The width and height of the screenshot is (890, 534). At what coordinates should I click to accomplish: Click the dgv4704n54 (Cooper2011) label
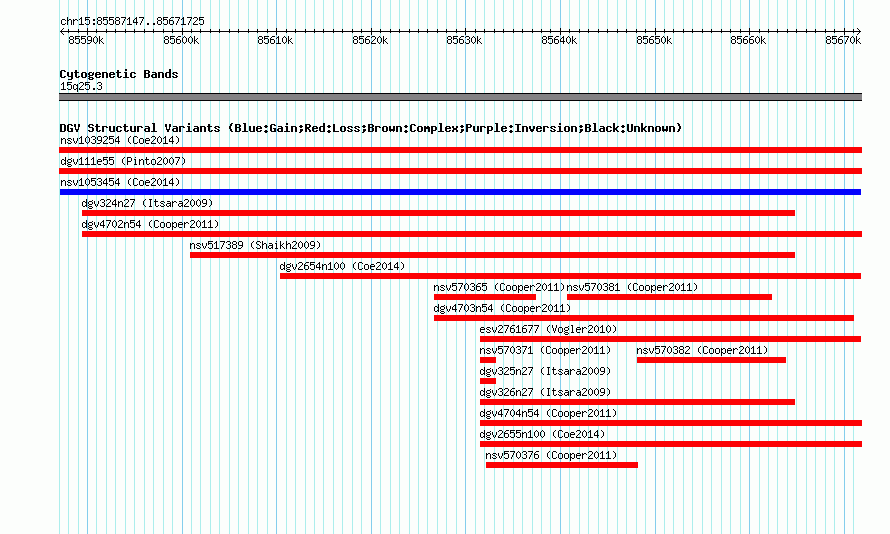pos(548,413)
